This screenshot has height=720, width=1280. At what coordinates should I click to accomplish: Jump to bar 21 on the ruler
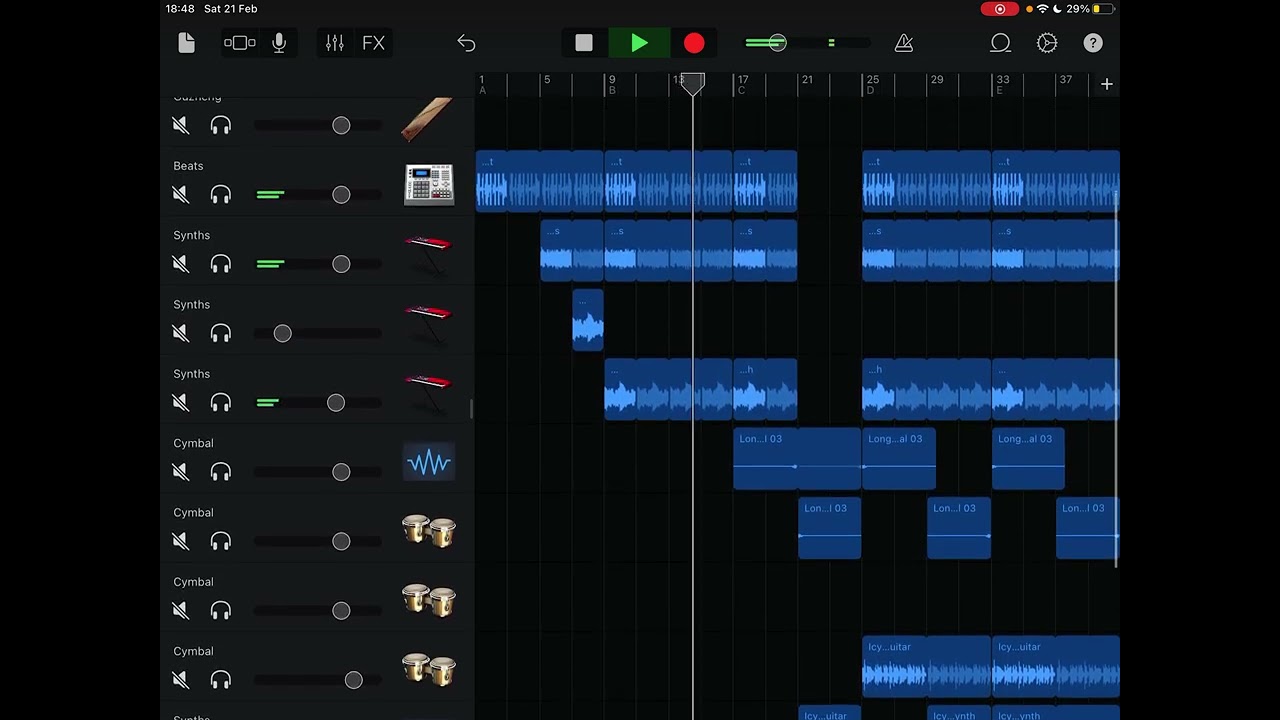click(x=807, y=80)
